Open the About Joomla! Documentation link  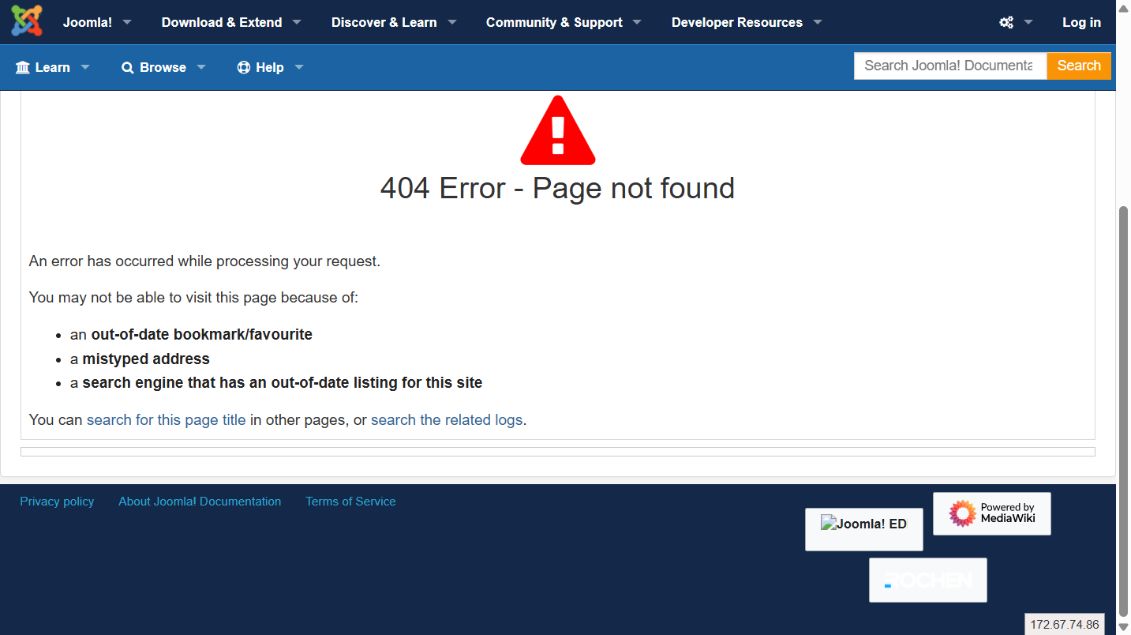200,502
